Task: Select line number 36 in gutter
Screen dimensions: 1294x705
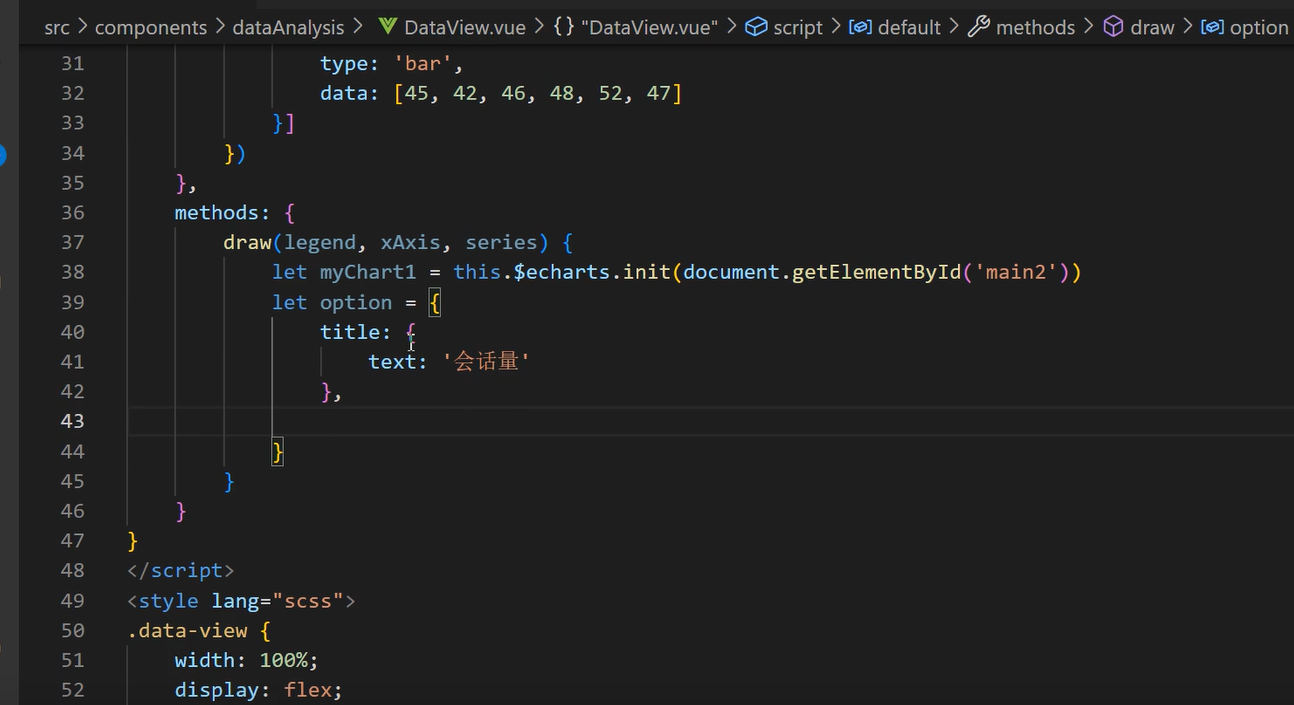Action: pos(72,212)
